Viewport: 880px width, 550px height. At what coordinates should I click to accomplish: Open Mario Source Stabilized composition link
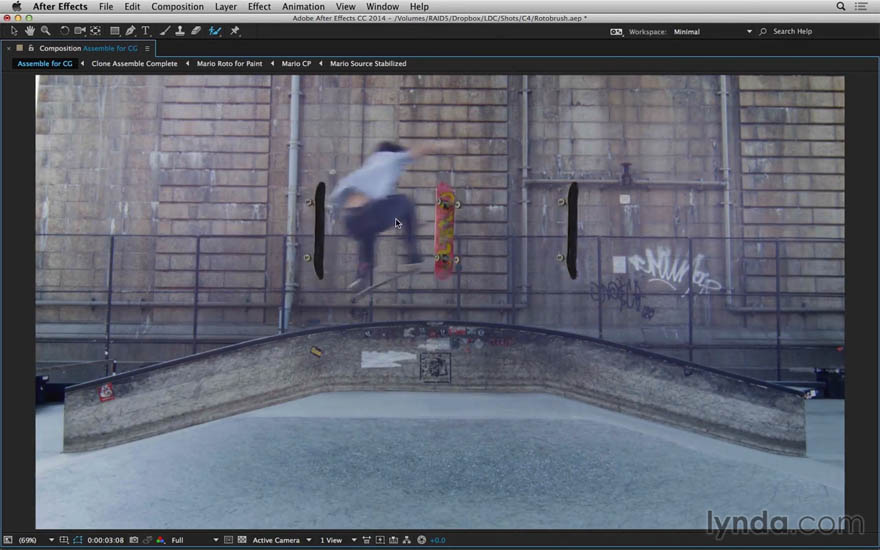pos(368,63)
